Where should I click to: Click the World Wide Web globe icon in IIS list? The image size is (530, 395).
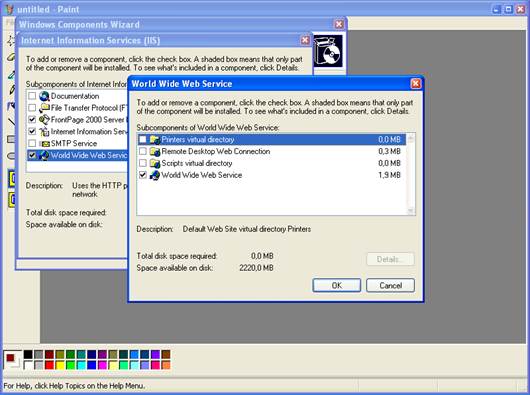coord(44,155)
